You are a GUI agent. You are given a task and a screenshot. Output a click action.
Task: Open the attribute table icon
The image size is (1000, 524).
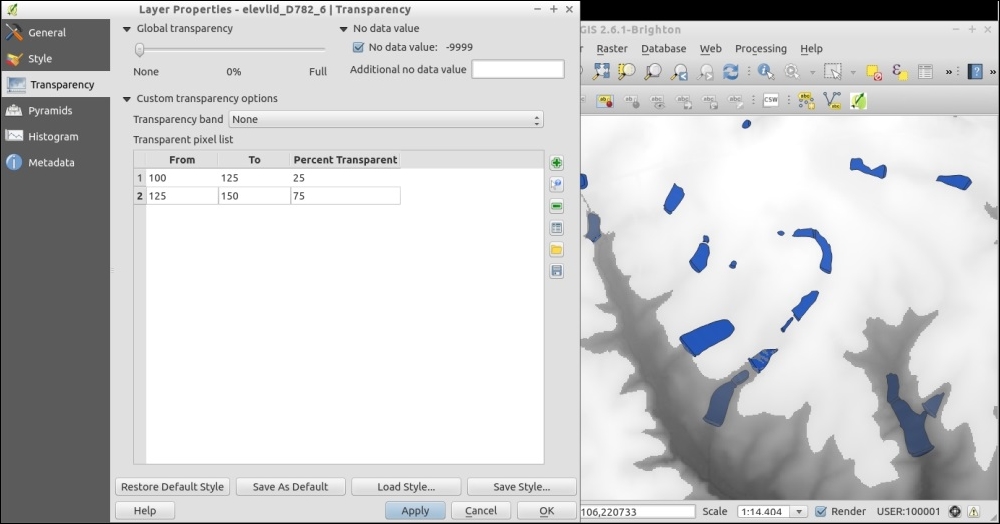tap(925, 71)
